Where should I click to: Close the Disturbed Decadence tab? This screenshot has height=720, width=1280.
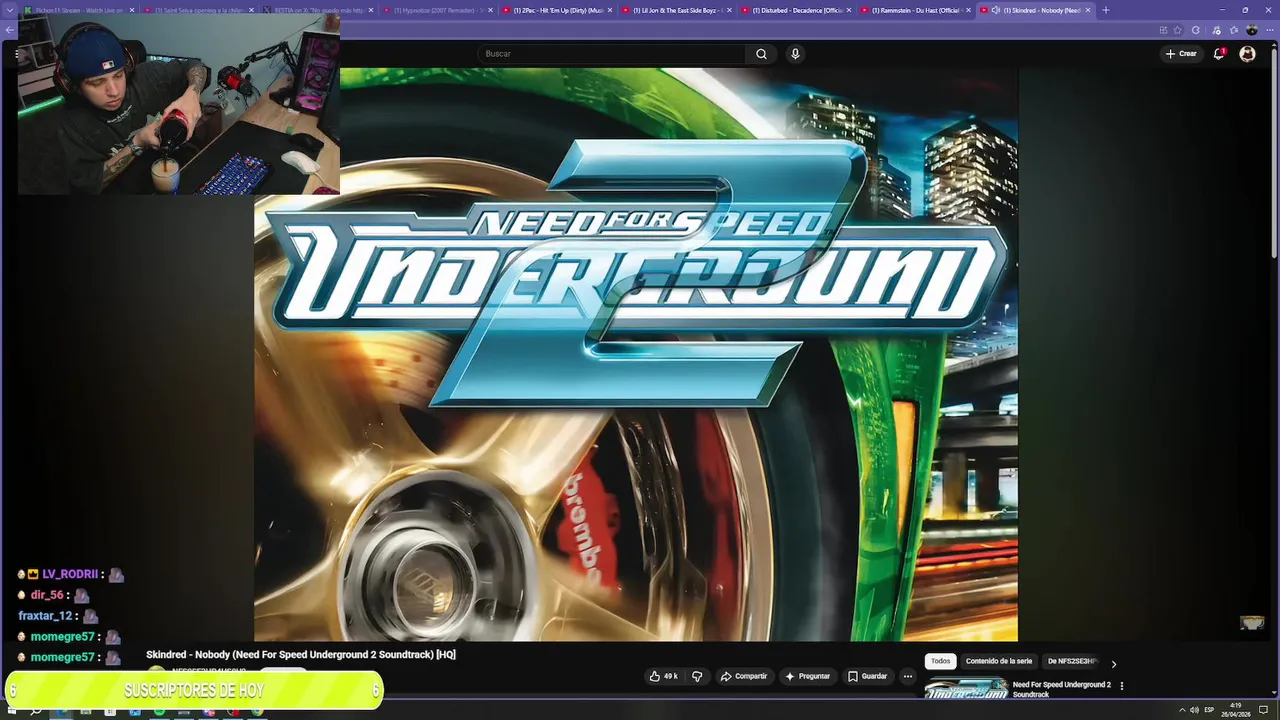coord(849,10)
